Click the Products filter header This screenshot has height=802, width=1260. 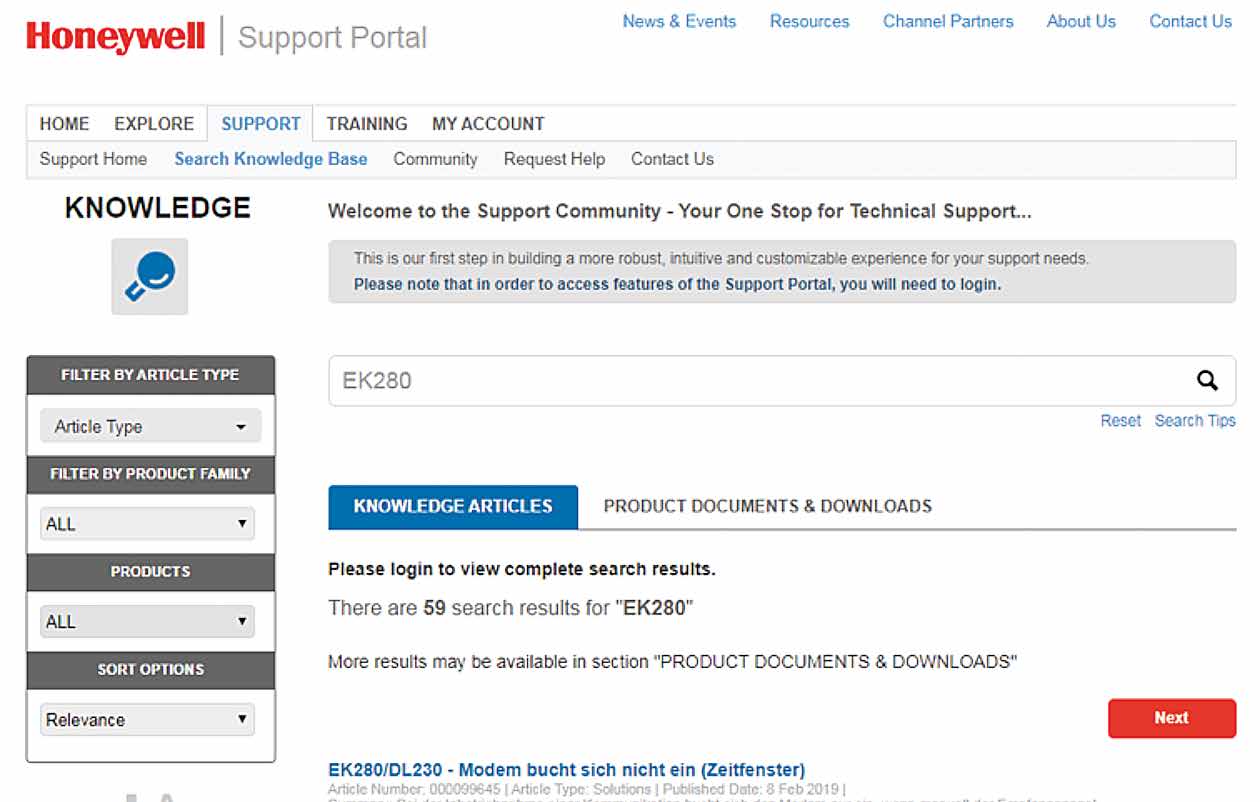(150, 572)
